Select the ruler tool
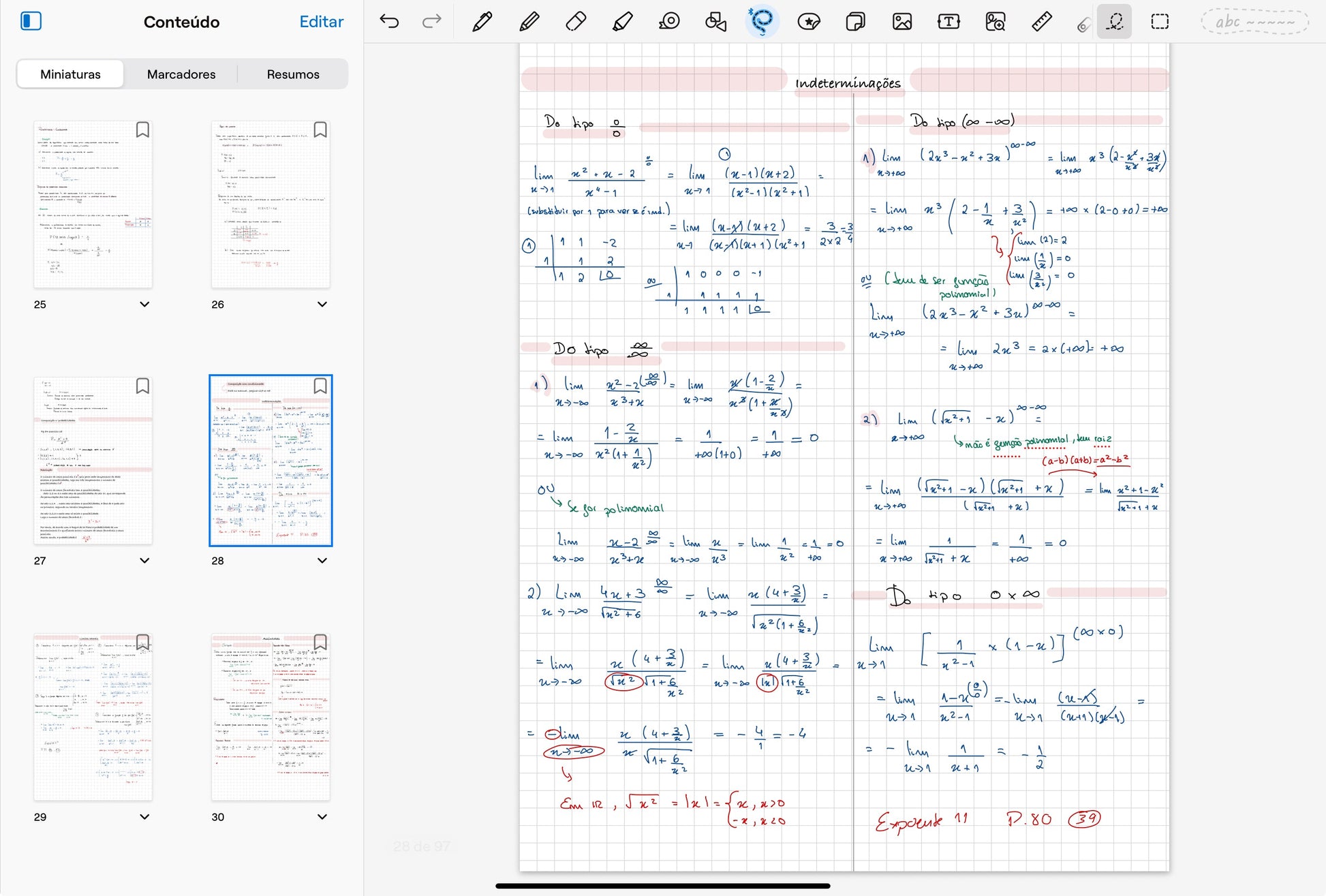 (x=1041, y=22)
